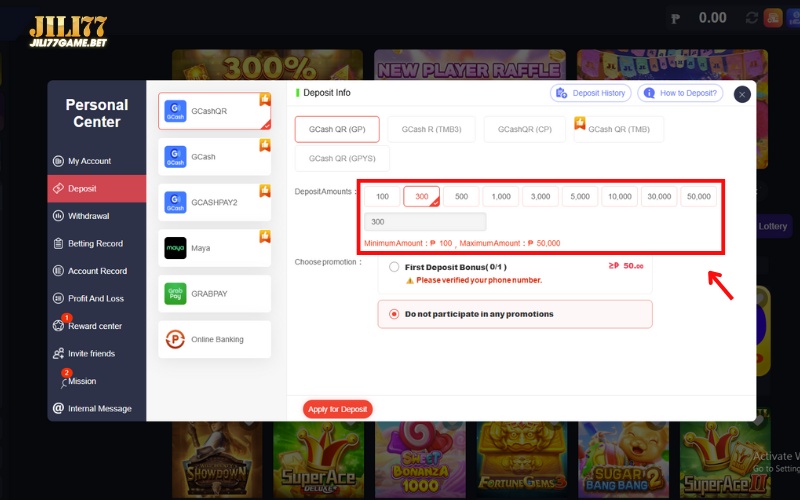Choose the 100 deposit amount
Viewport: 800px width, 500px height.
(x=382, y=196)
